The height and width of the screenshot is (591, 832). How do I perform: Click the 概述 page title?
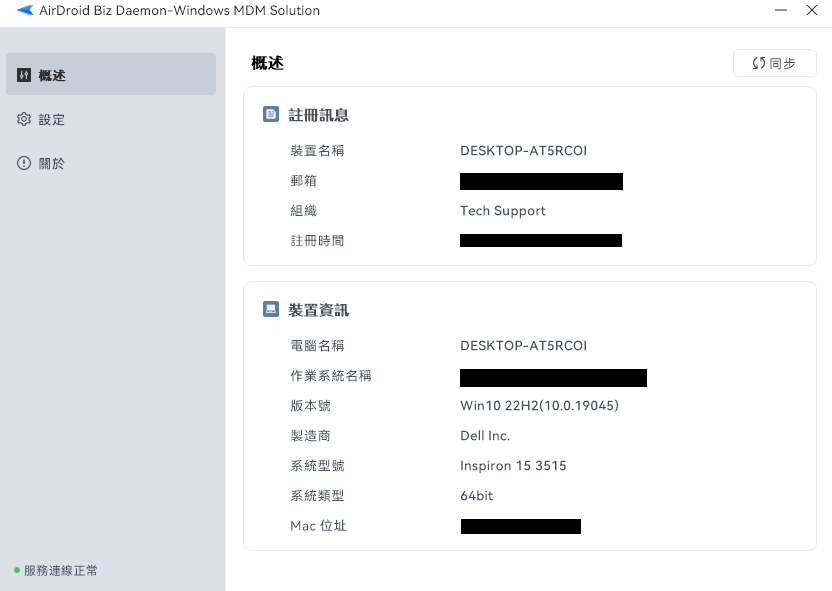tap(267, 63)
